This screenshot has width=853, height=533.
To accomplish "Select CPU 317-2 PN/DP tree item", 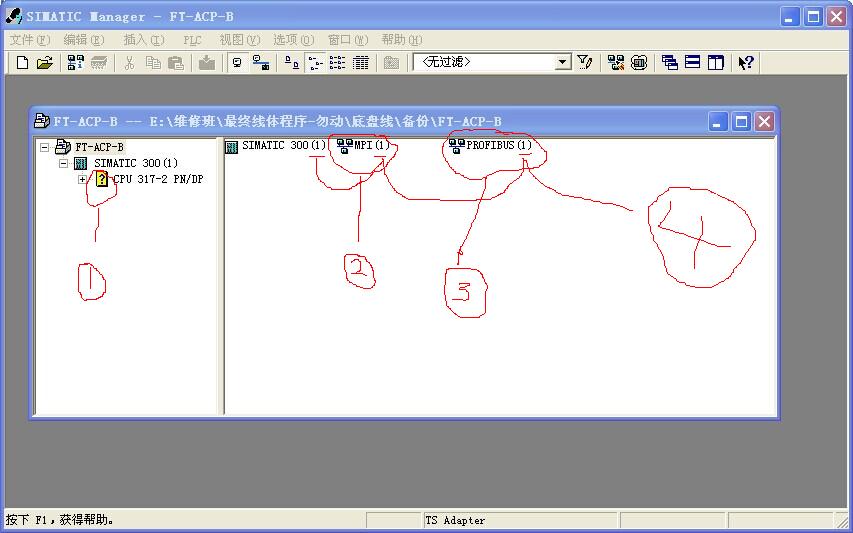I will click(158, 179).
